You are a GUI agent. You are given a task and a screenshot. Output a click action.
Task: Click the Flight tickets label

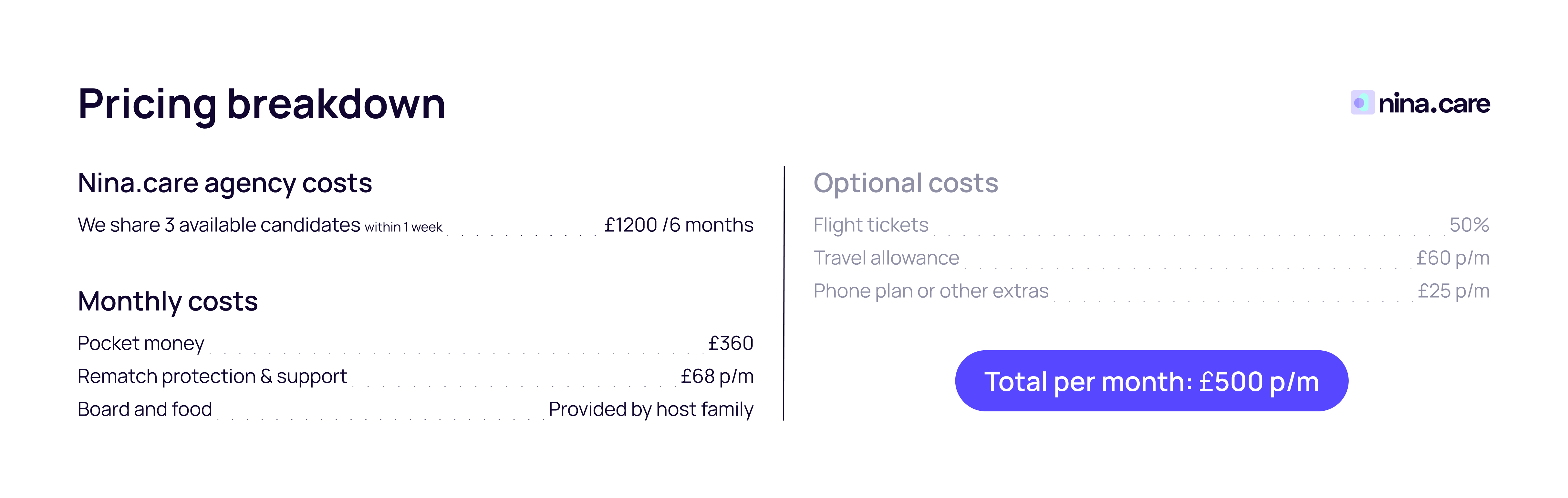[870, 225]
